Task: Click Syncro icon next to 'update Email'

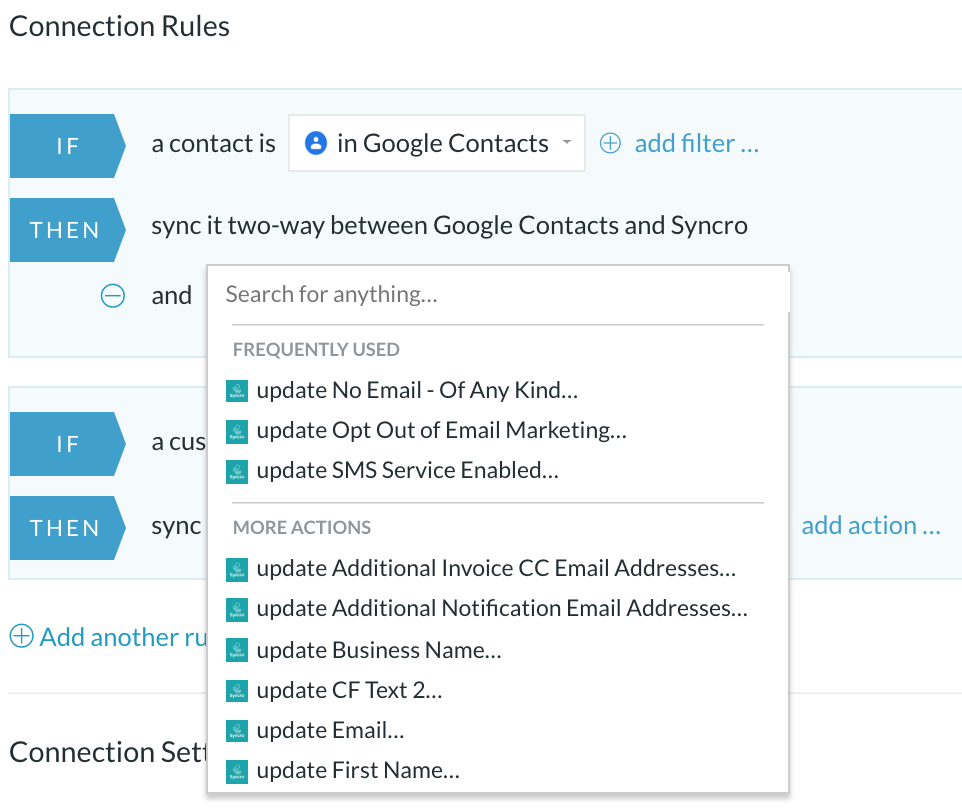Action: click(237, 731)
